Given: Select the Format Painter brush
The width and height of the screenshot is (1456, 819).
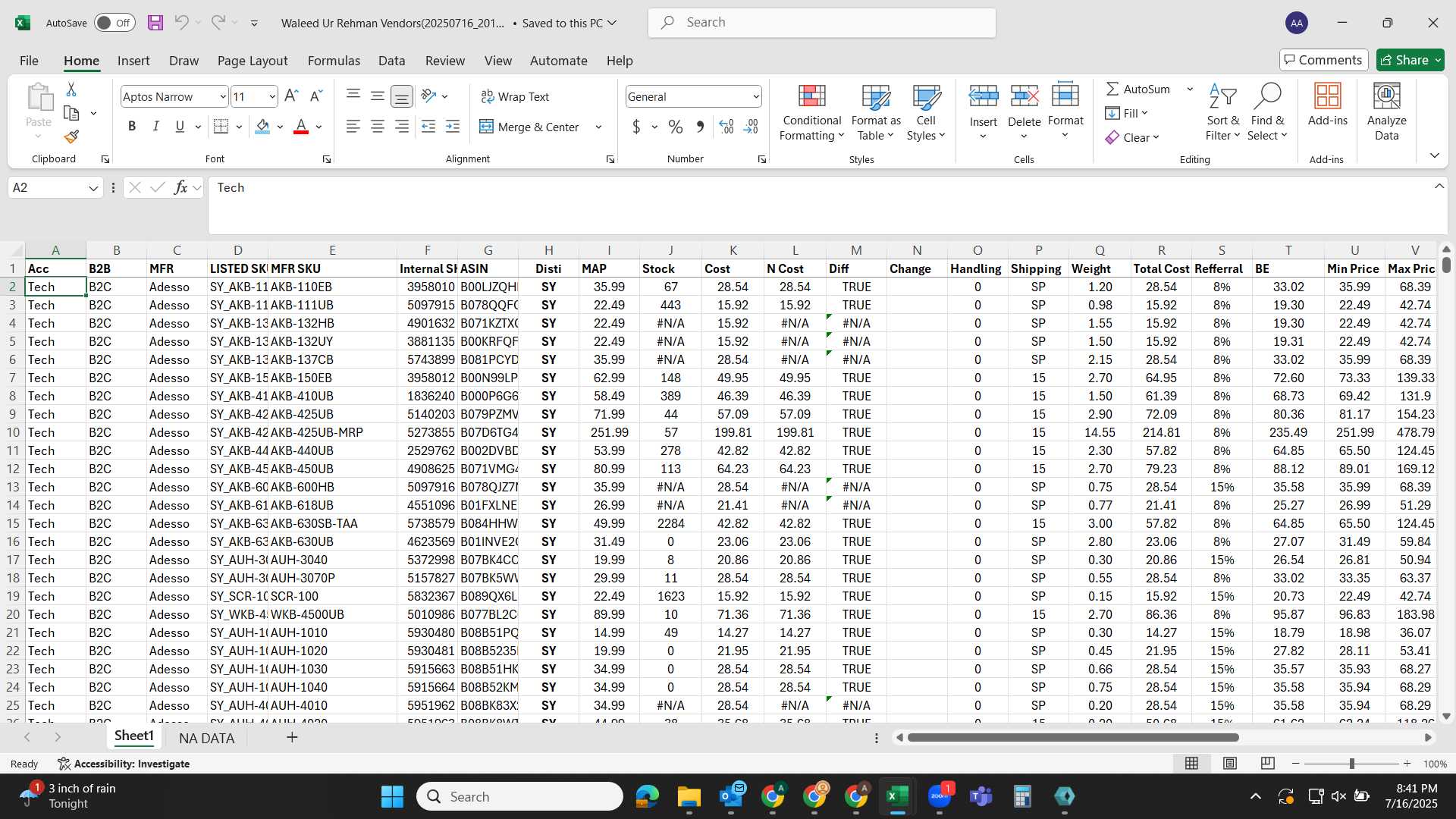Looking at the screenshot, I should tap(71, 136).
